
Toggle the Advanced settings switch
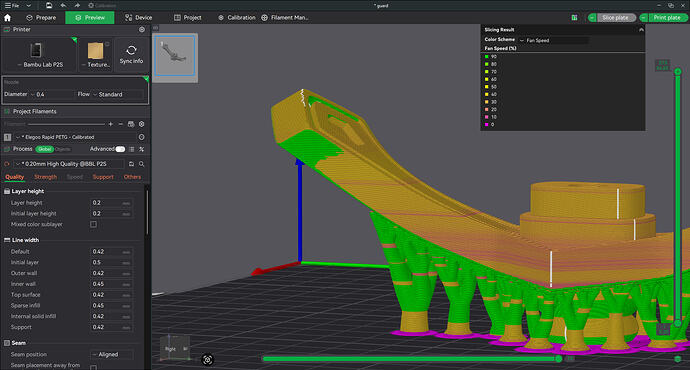click(x=120, y=149)
